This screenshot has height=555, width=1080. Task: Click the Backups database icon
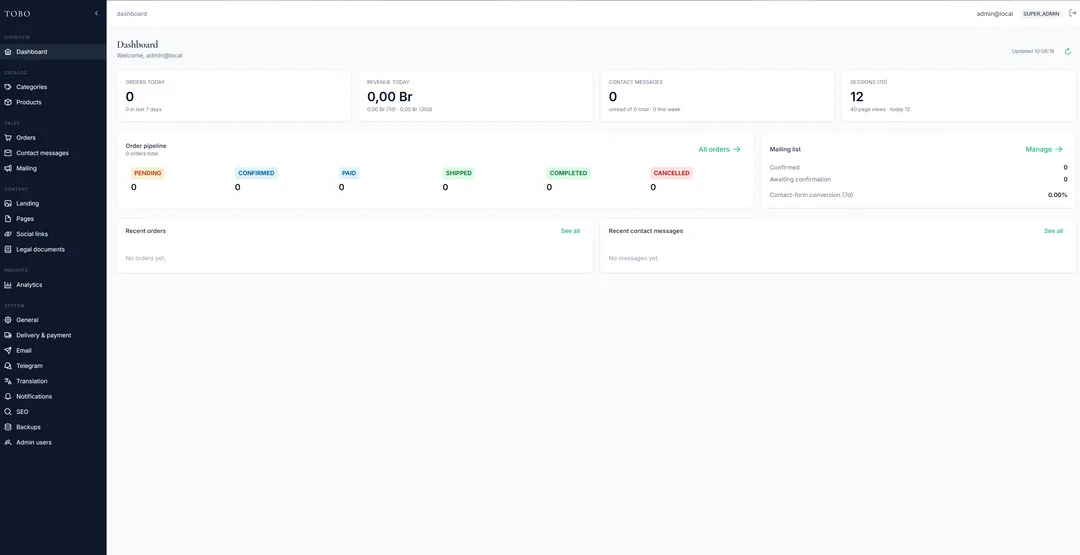click(x=8, y=427)
